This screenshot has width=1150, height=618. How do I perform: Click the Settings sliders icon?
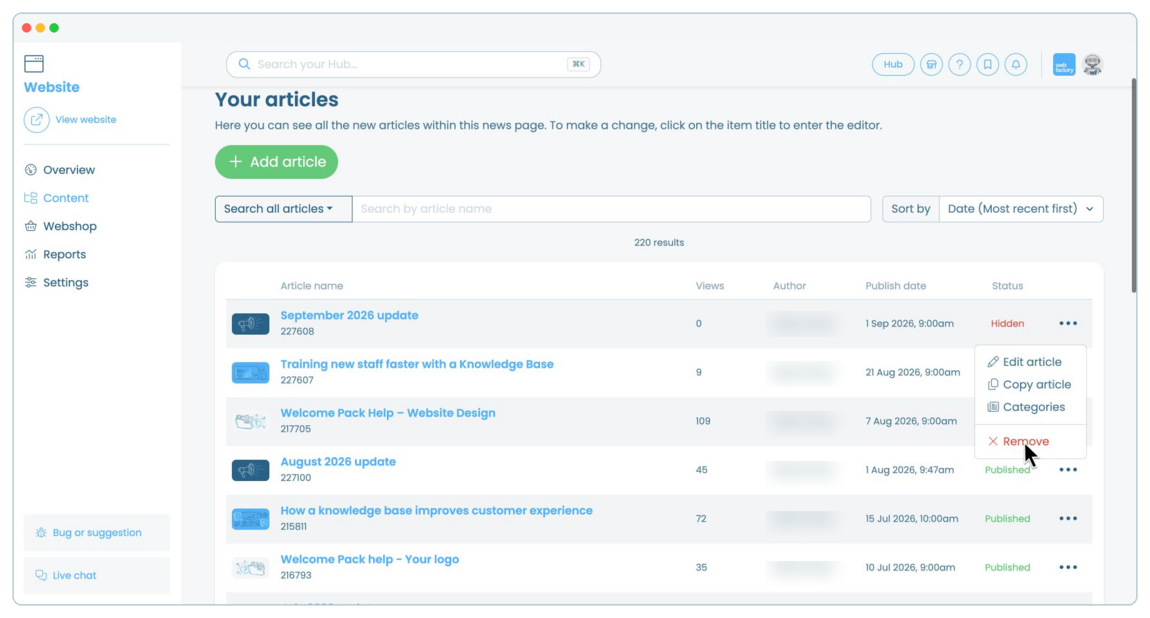[x=31, y=282]
